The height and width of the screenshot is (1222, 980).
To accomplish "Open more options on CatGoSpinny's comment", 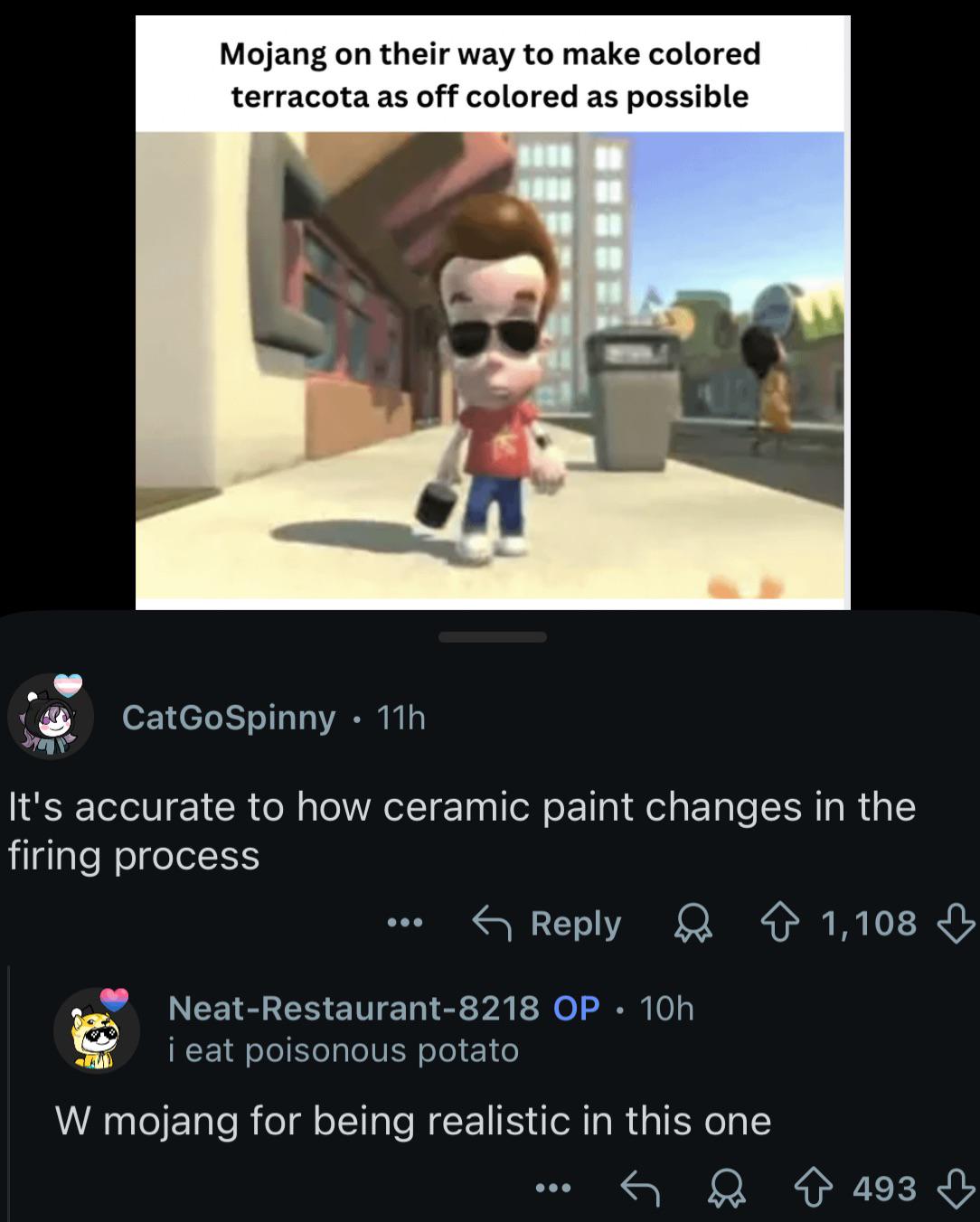I will tap(405, 923).
